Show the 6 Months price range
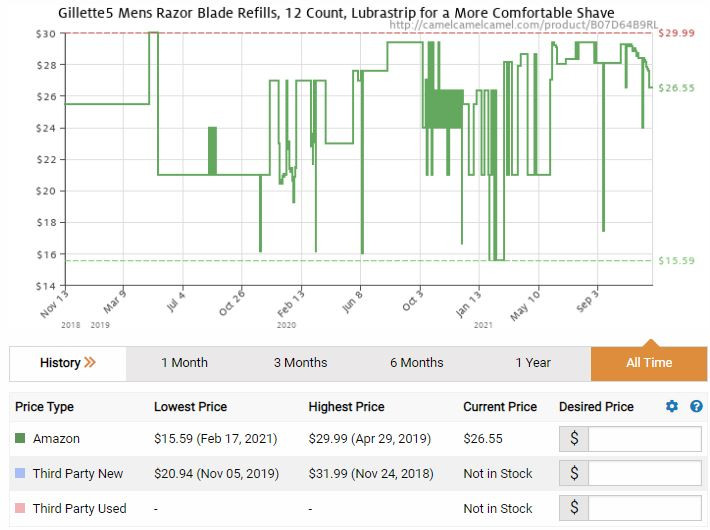This screenshot has height=530, width=710. (417, 363)
